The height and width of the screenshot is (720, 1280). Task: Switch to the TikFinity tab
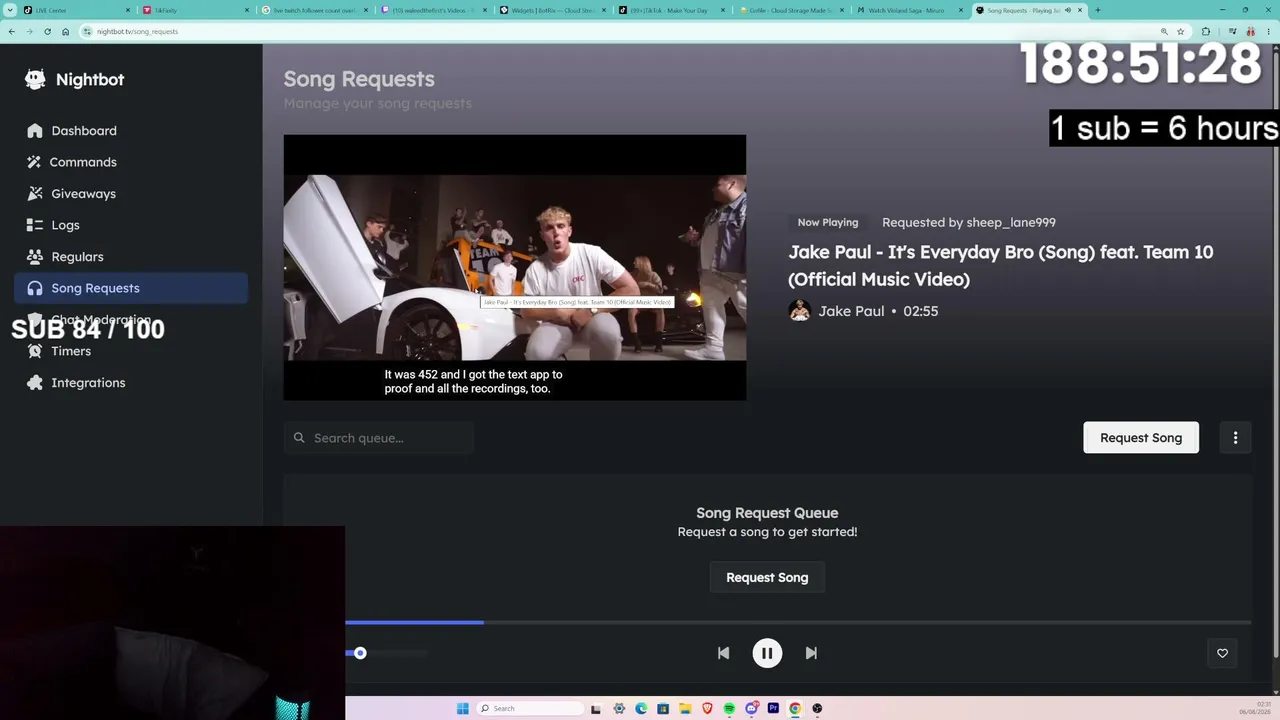194,10
